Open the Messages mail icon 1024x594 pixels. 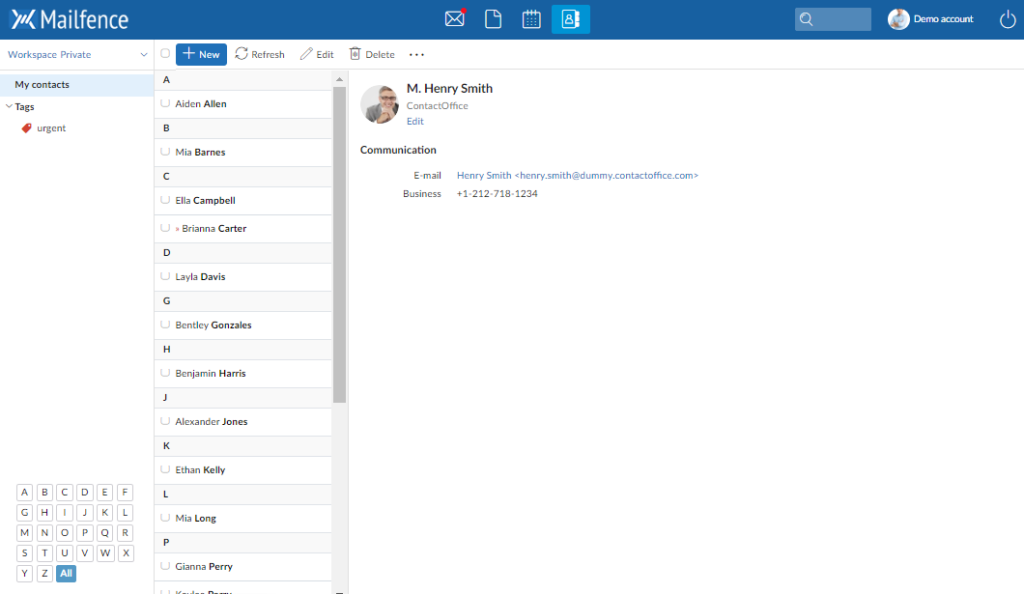(x=454, y=18)
